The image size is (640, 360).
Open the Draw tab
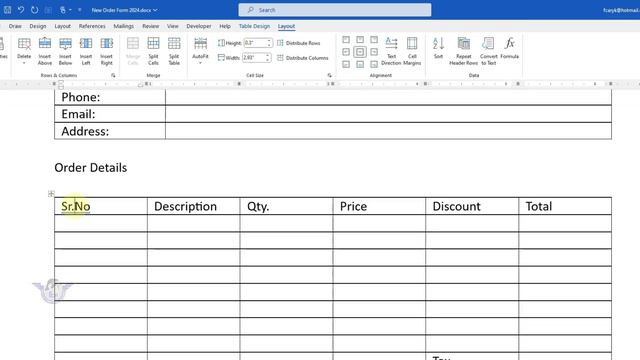click(x=15, y=26)
